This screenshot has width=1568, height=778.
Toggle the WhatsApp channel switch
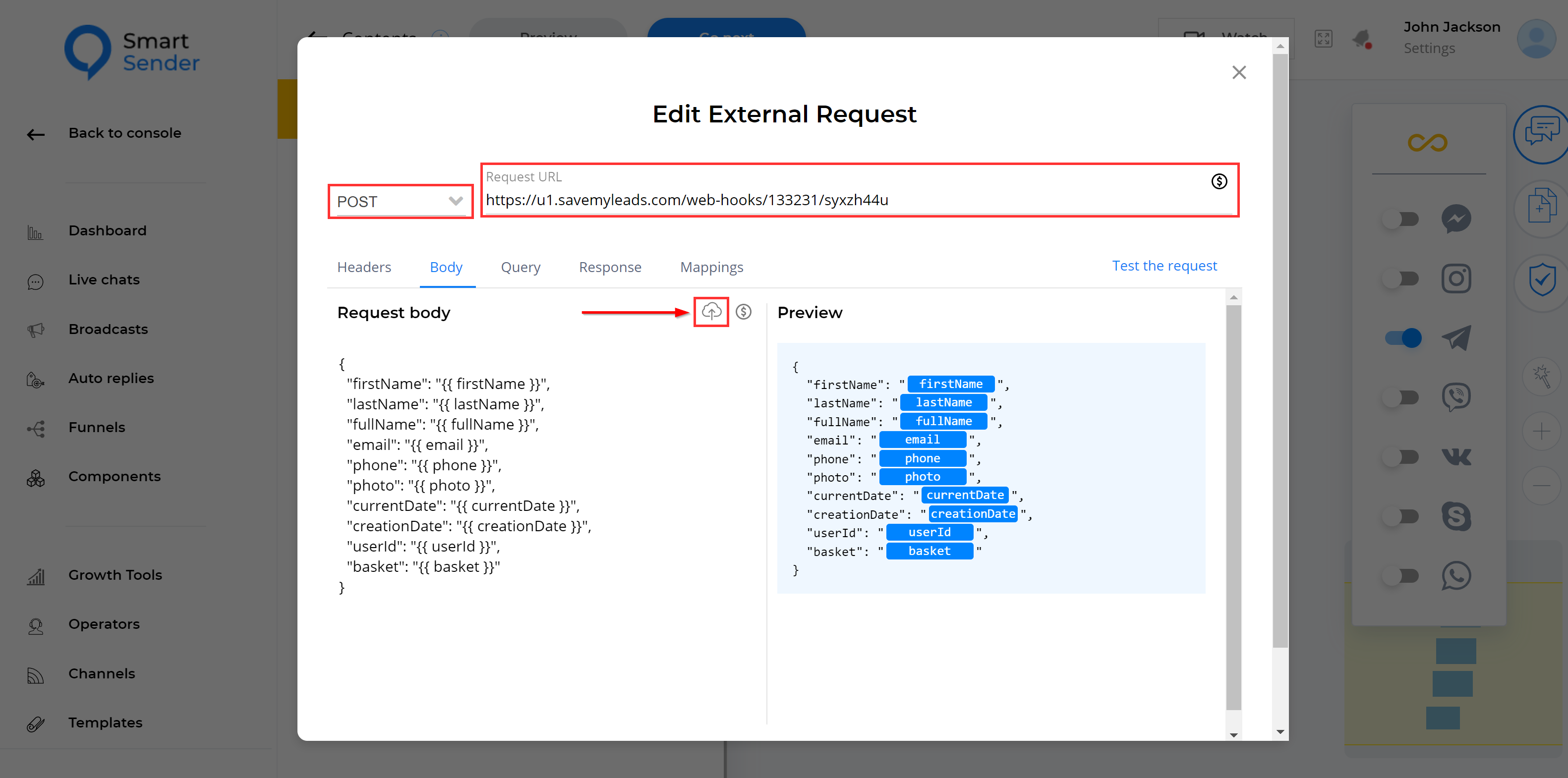(1400, 575)
